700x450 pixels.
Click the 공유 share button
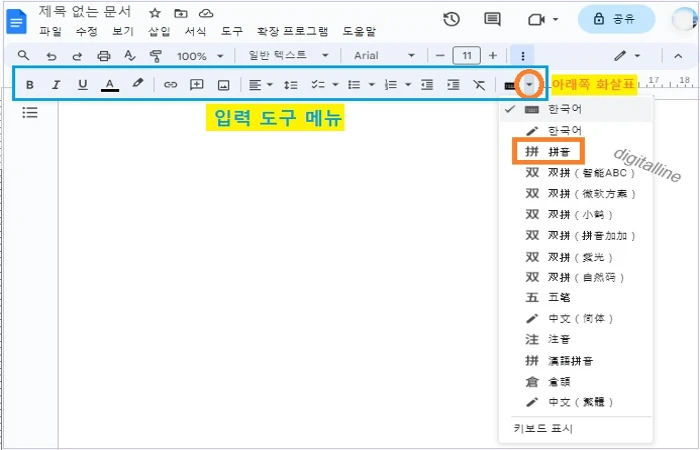point(616,19)
